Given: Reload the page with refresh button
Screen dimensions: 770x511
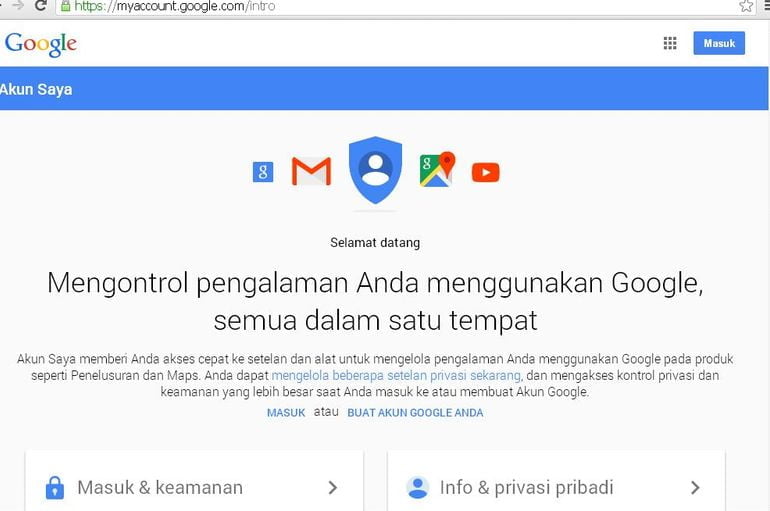Looking at the screenshot, I should [x=41, y=5].
